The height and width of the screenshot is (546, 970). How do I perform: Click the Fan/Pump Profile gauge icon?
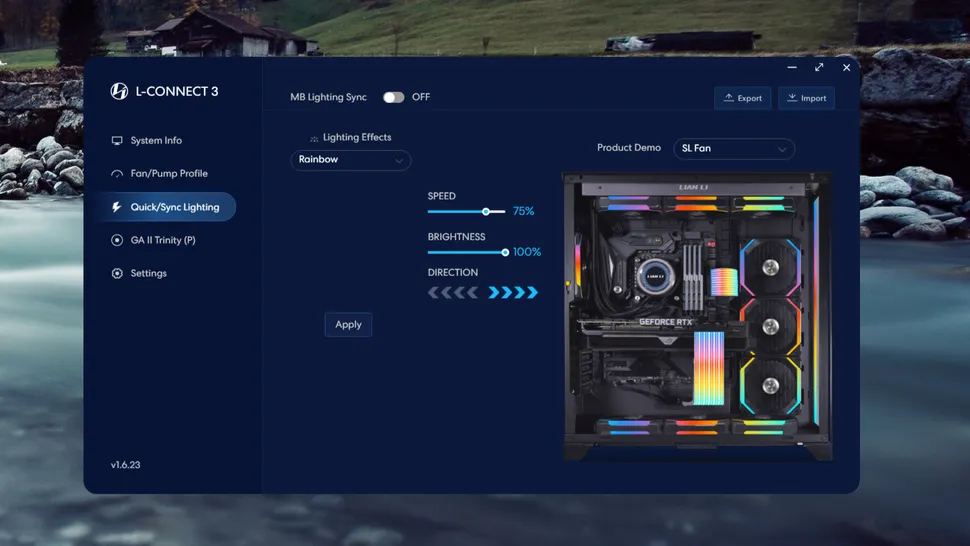coord(117,174)
